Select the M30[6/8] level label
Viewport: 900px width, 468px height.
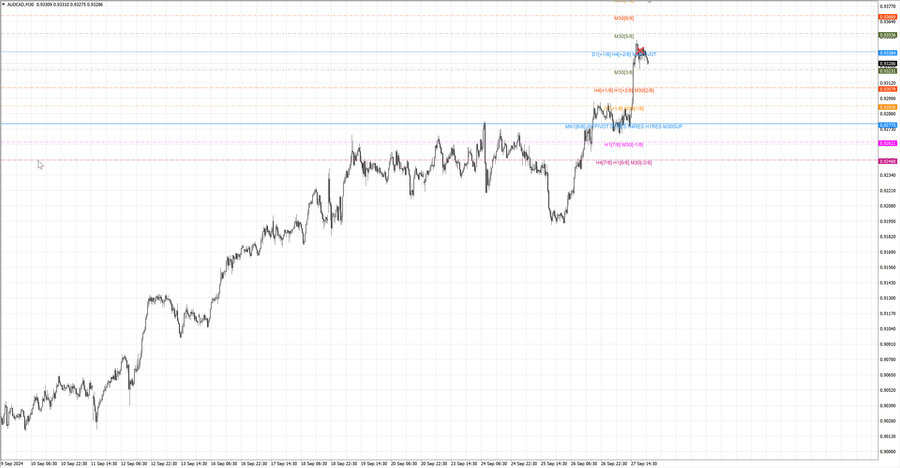624,18
